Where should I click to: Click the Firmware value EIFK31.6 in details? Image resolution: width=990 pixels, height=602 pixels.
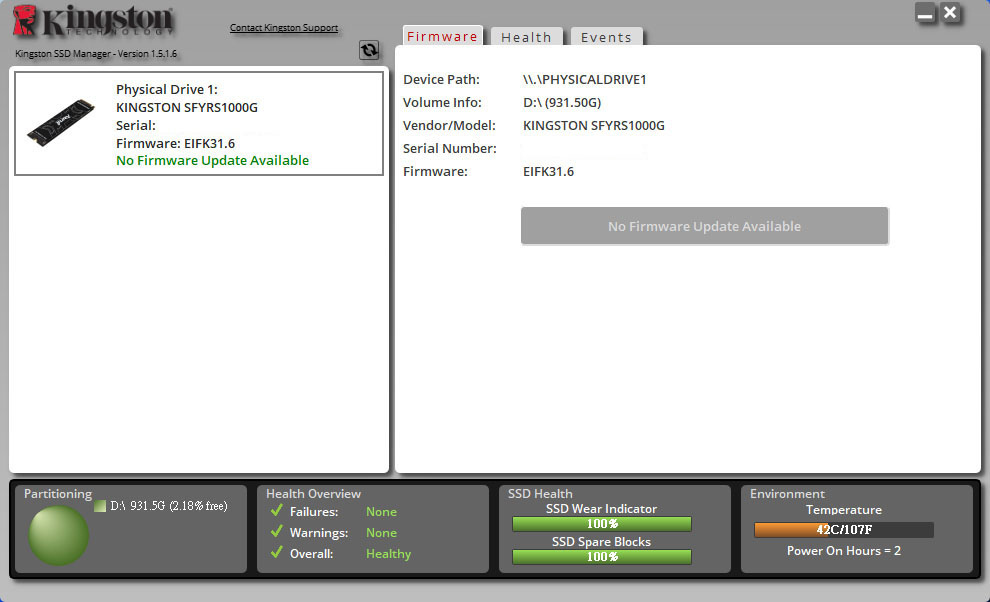click(549, 172)
